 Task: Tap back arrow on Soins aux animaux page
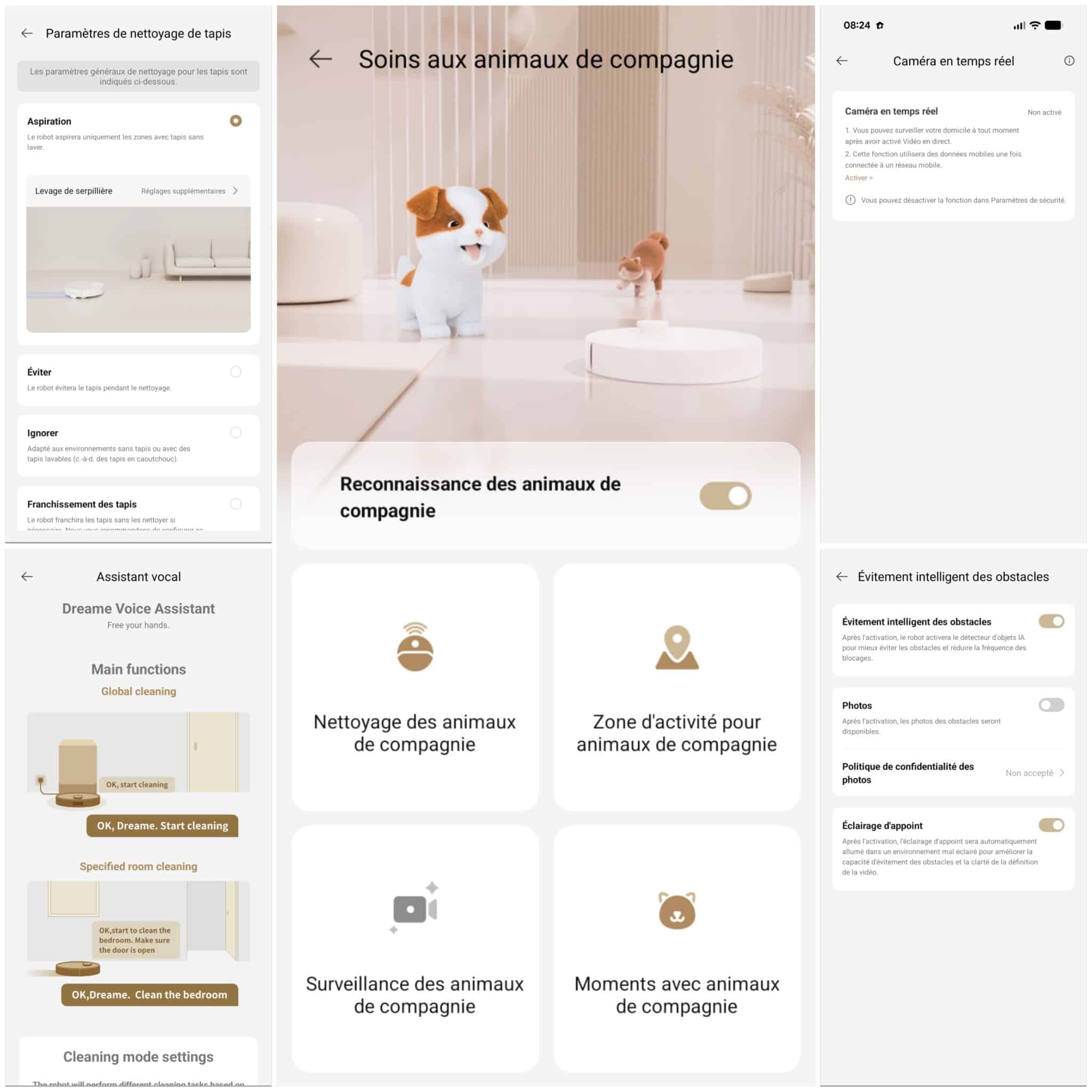click(320, 59)
